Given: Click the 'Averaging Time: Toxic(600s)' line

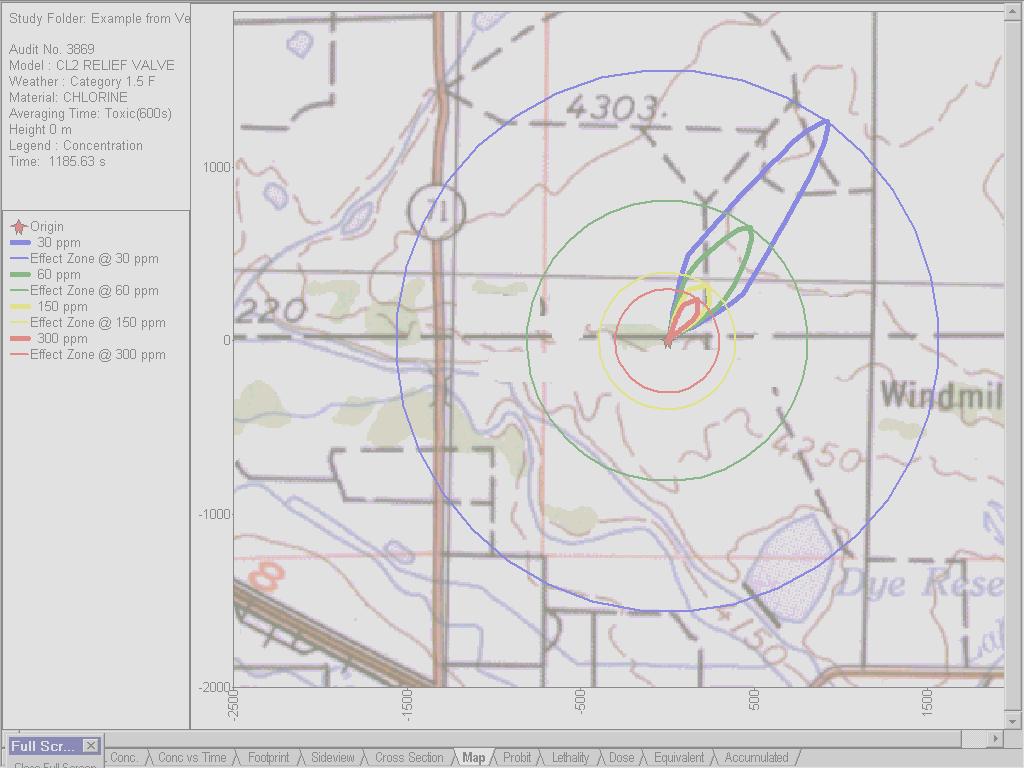Looking at the screenshot, I should (90, 114).
